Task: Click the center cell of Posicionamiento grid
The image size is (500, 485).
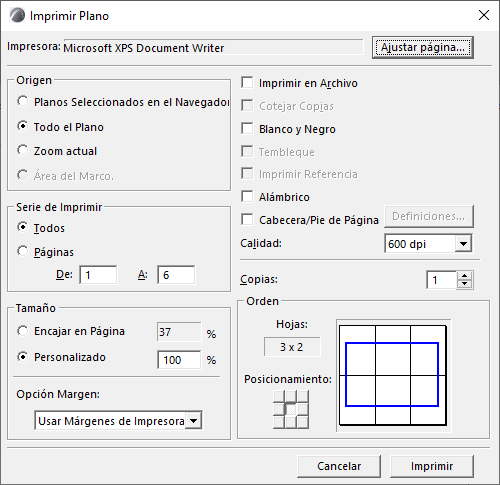Action: pos(291,409)
